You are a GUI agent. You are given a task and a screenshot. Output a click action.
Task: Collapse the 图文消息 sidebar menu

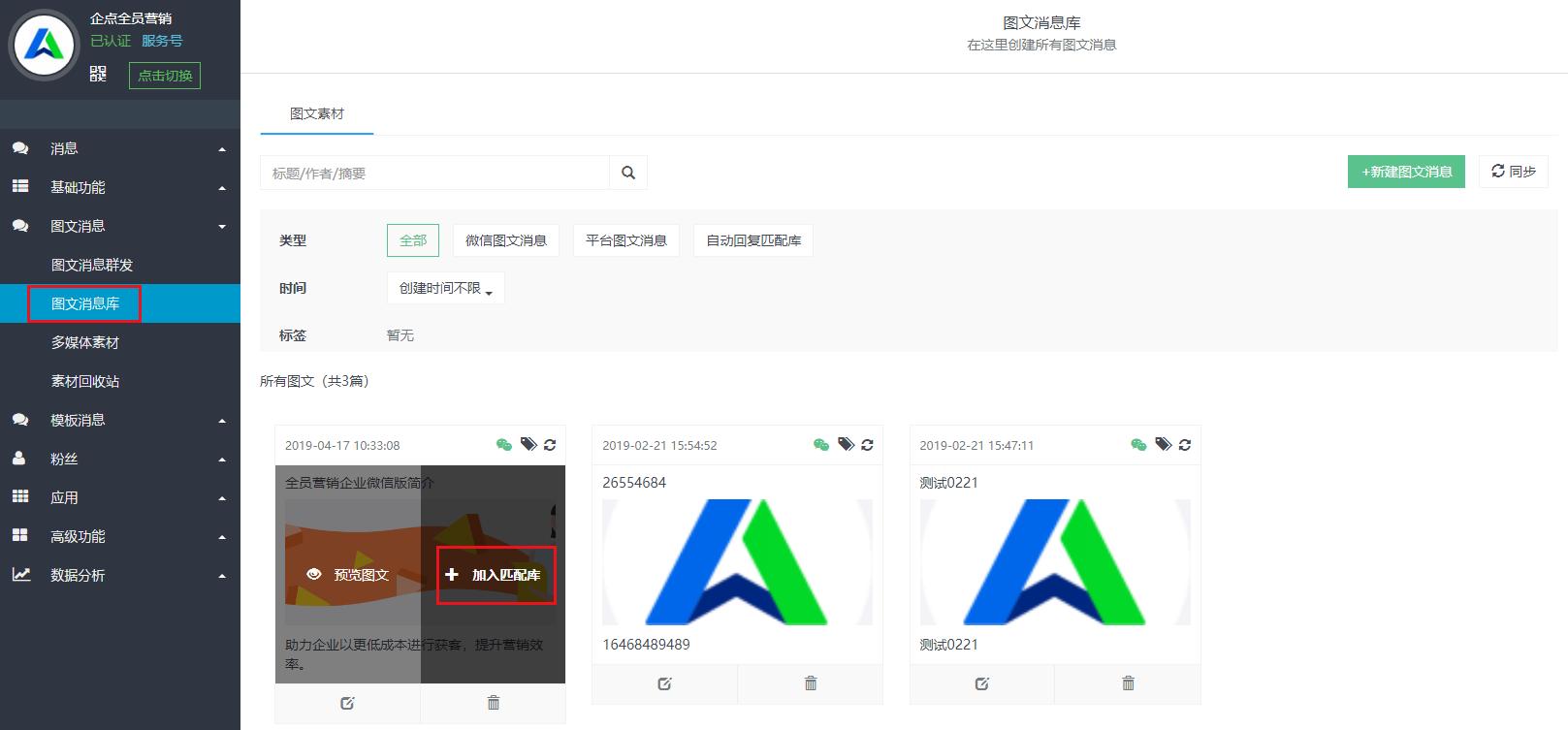[x=120, y=226]
